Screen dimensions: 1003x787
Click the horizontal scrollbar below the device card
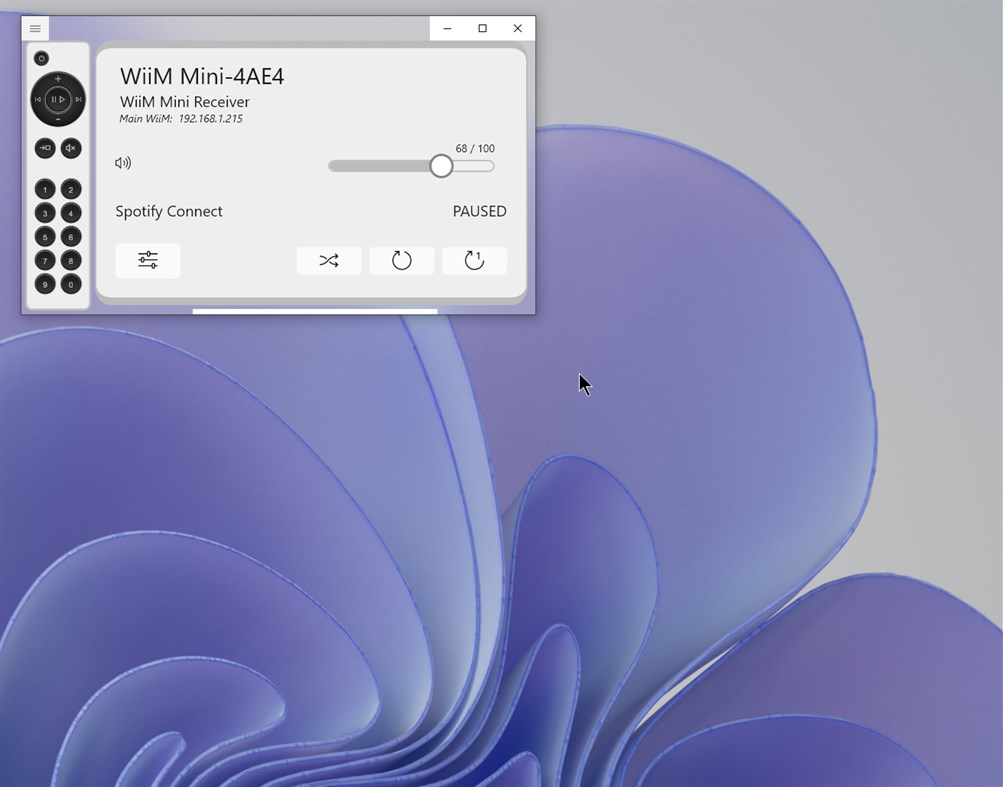point(314,311)
